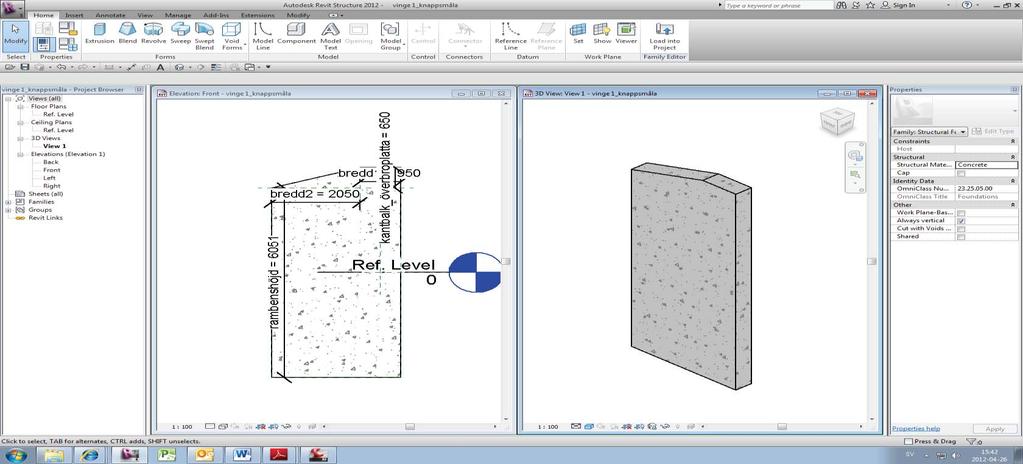Open the steering wheel navigation tool
The width and height of the screenshot is (1023, 464).
click(x=855, y=155)
